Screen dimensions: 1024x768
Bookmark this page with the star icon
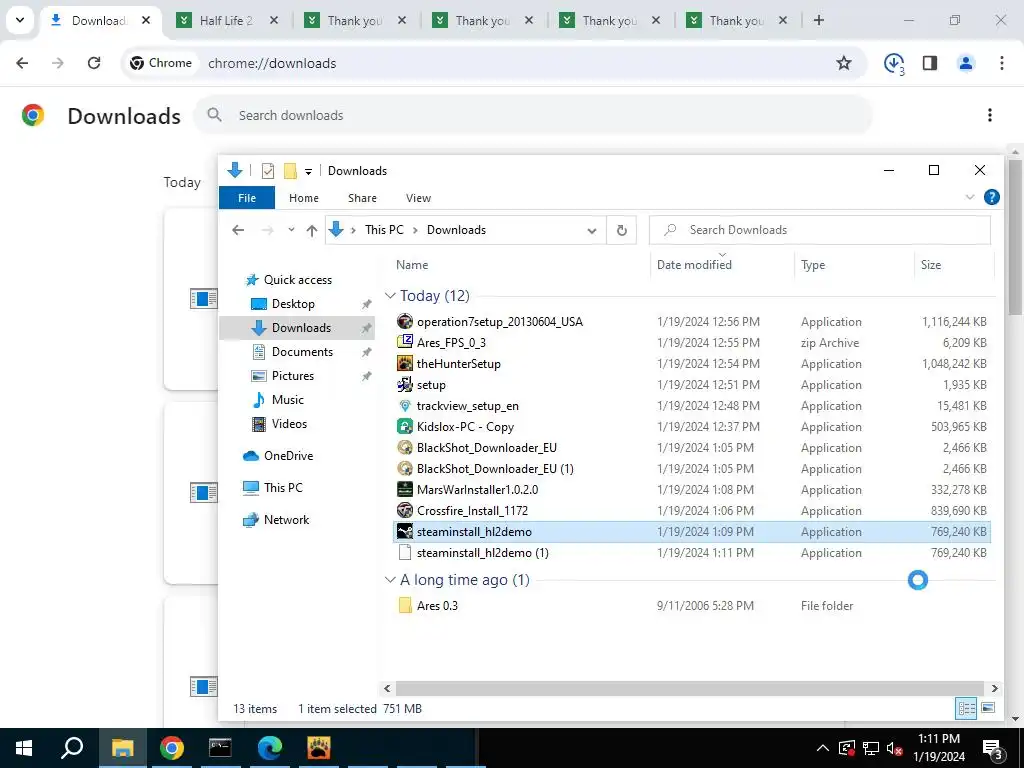pyautogui.click(x=844, y=63)
